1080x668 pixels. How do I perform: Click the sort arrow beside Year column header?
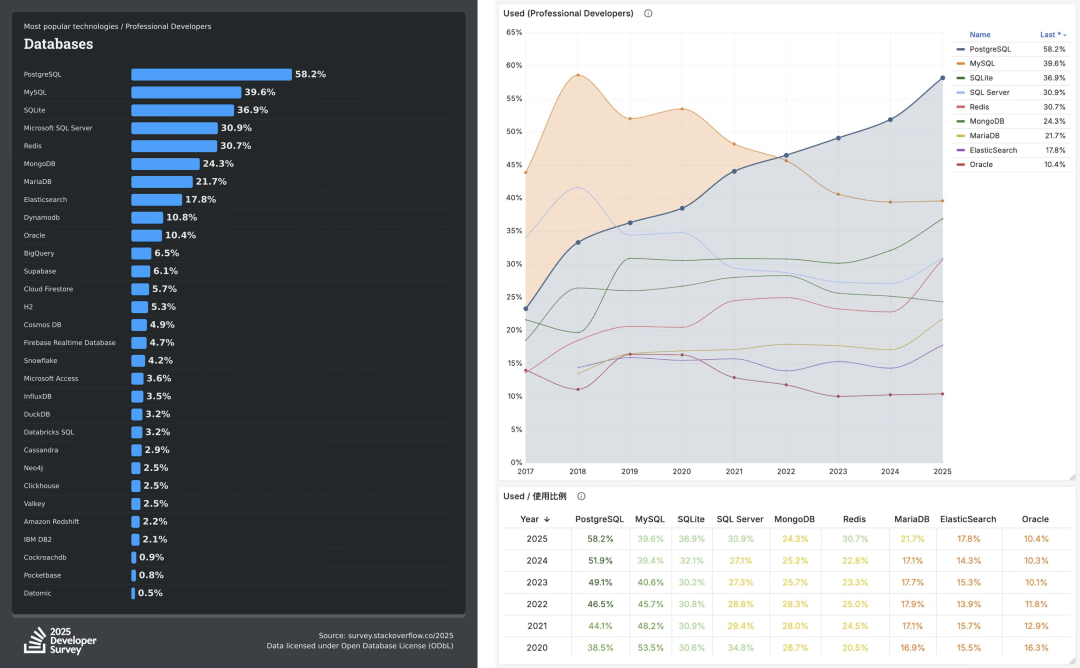(547, 519)
